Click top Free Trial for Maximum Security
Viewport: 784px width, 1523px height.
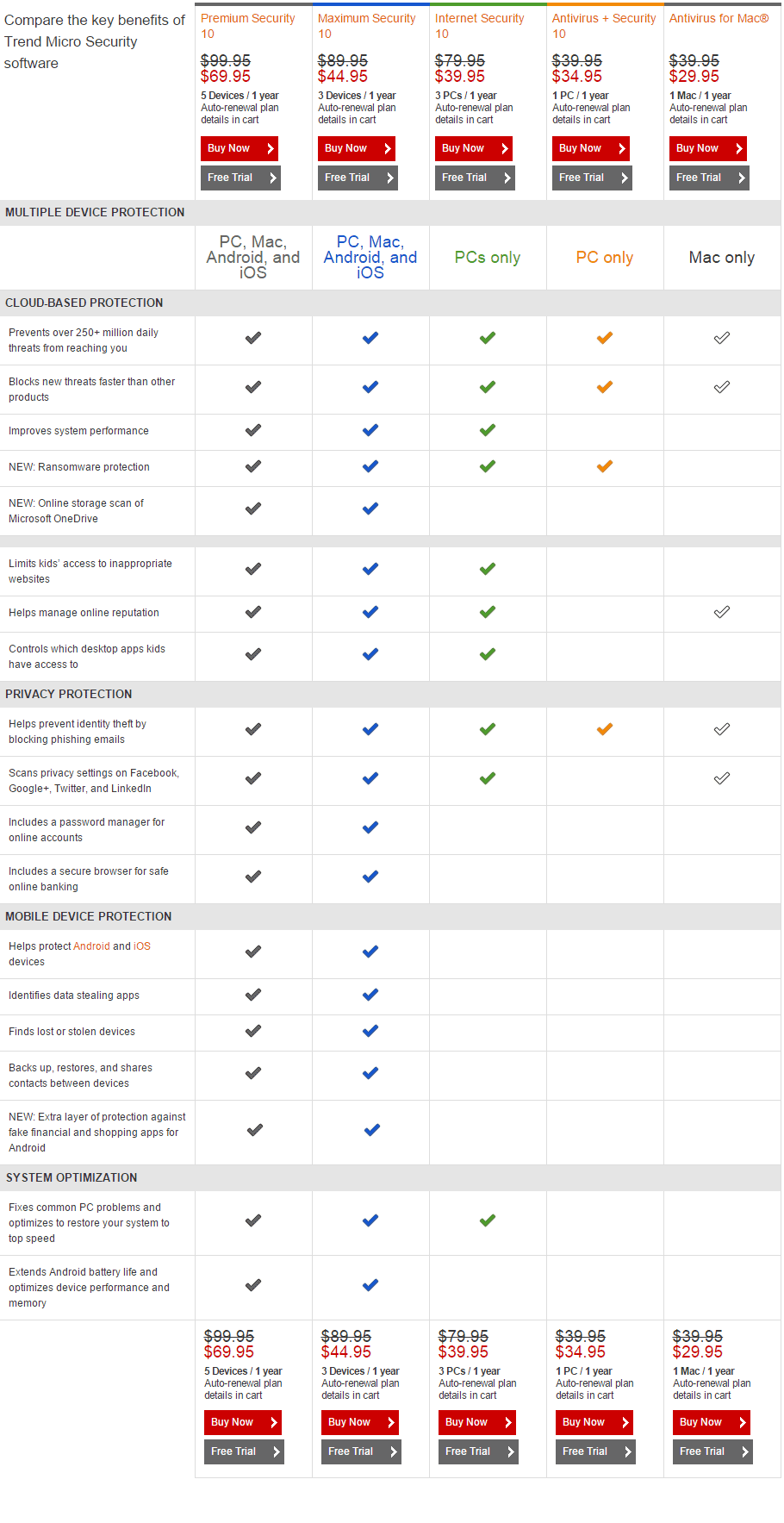coord(358,178)
